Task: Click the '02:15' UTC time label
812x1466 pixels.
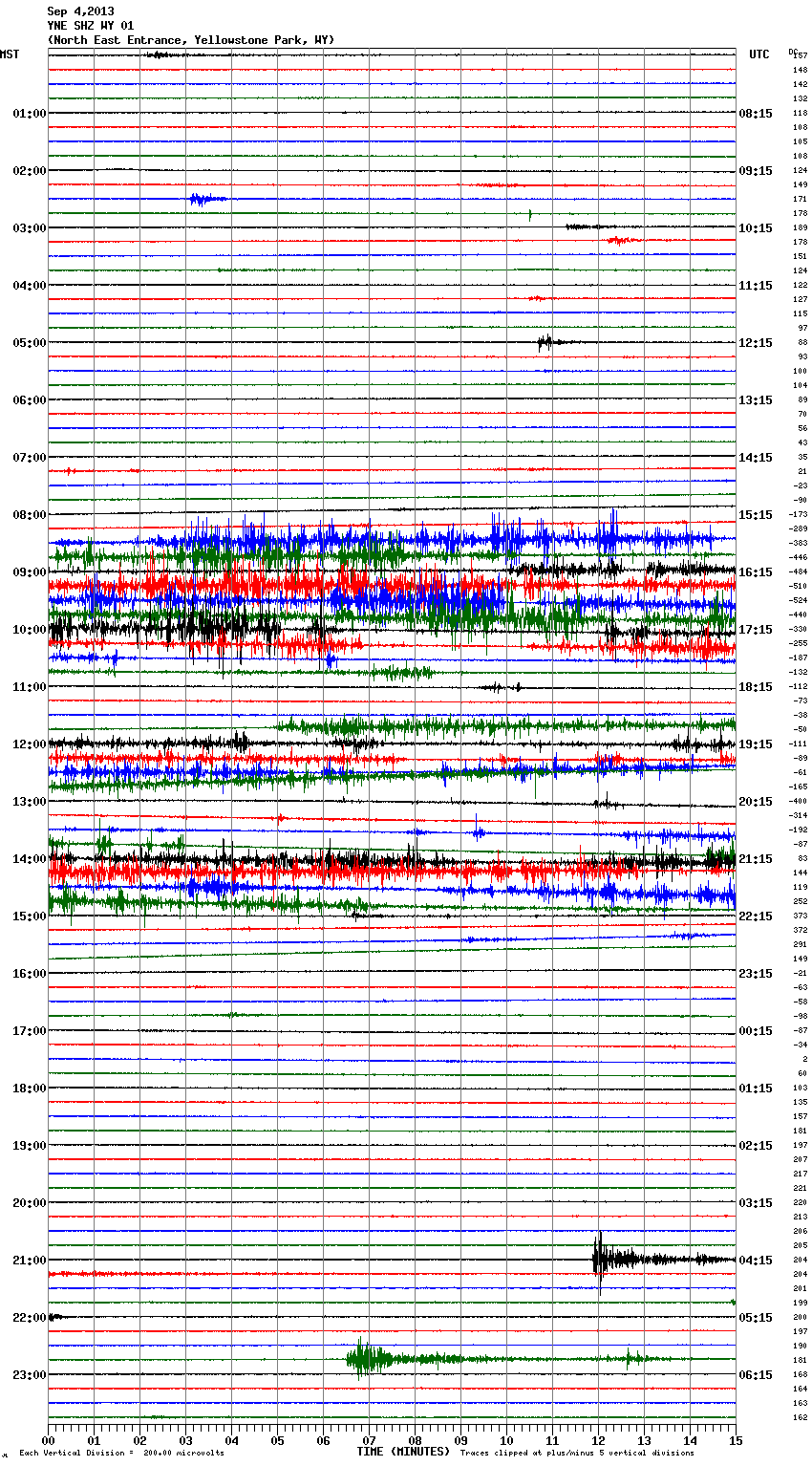Action: click(x=756, y=1146)
